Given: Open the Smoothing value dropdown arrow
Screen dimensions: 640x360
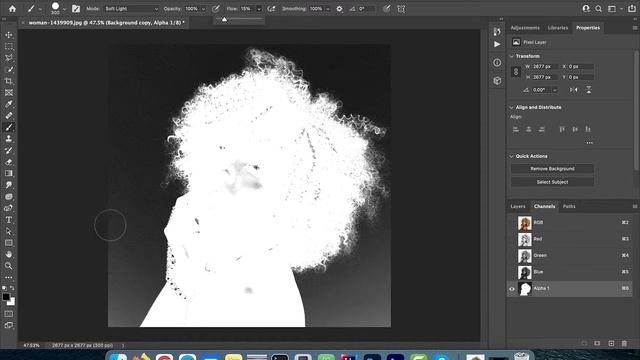Looking at the screenshot, I should (328, 9).
